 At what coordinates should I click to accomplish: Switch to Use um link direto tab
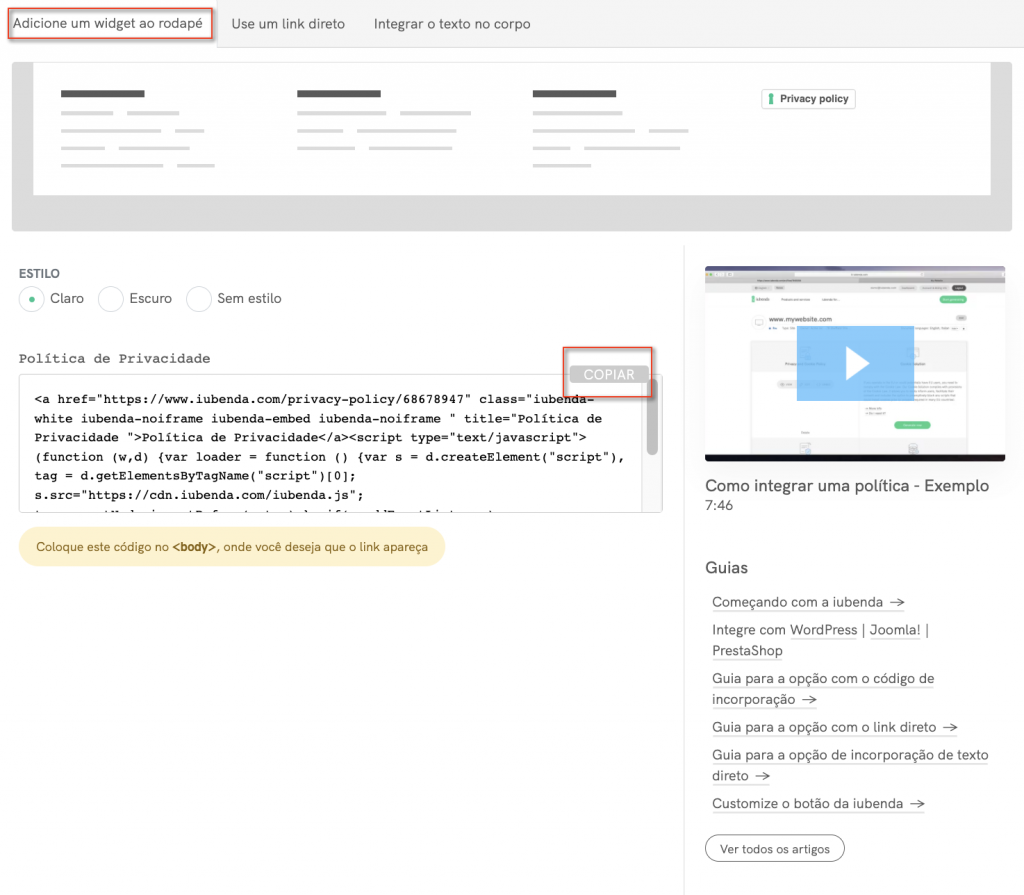[x=288, y=23]
